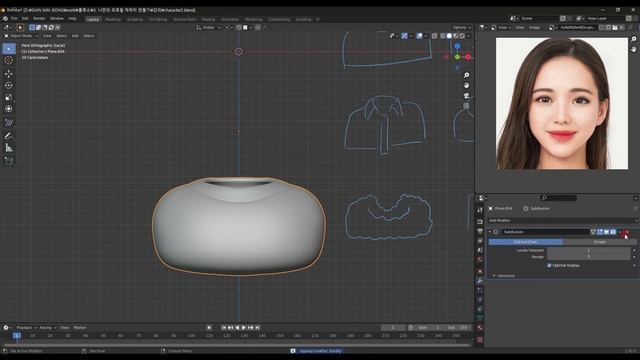Viewport: 640px width, 360px height.
Task: Click the properties search field
Action: 558,198
